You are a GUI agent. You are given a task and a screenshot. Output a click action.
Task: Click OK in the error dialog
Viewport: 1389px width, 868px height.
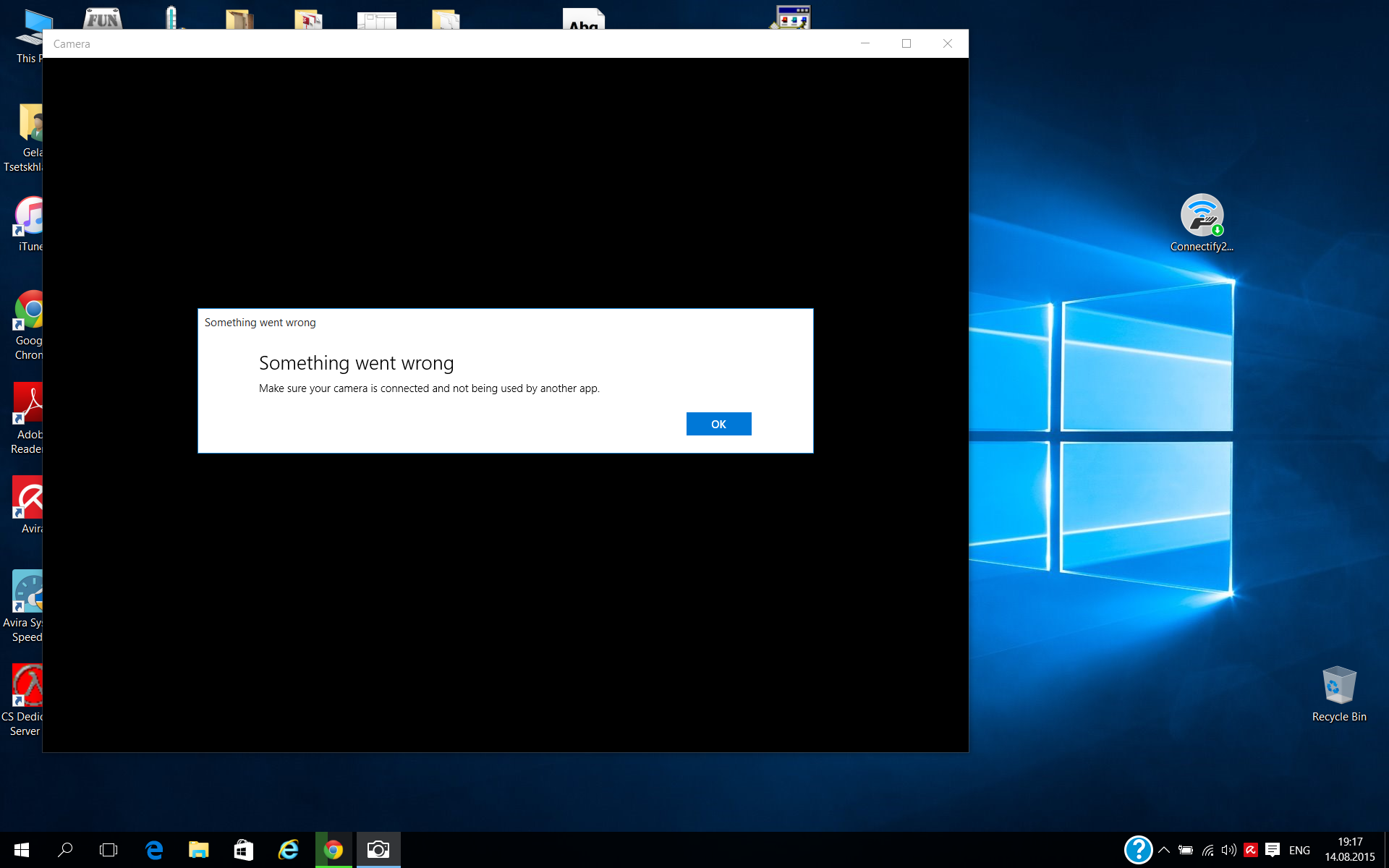click(718, 424)
